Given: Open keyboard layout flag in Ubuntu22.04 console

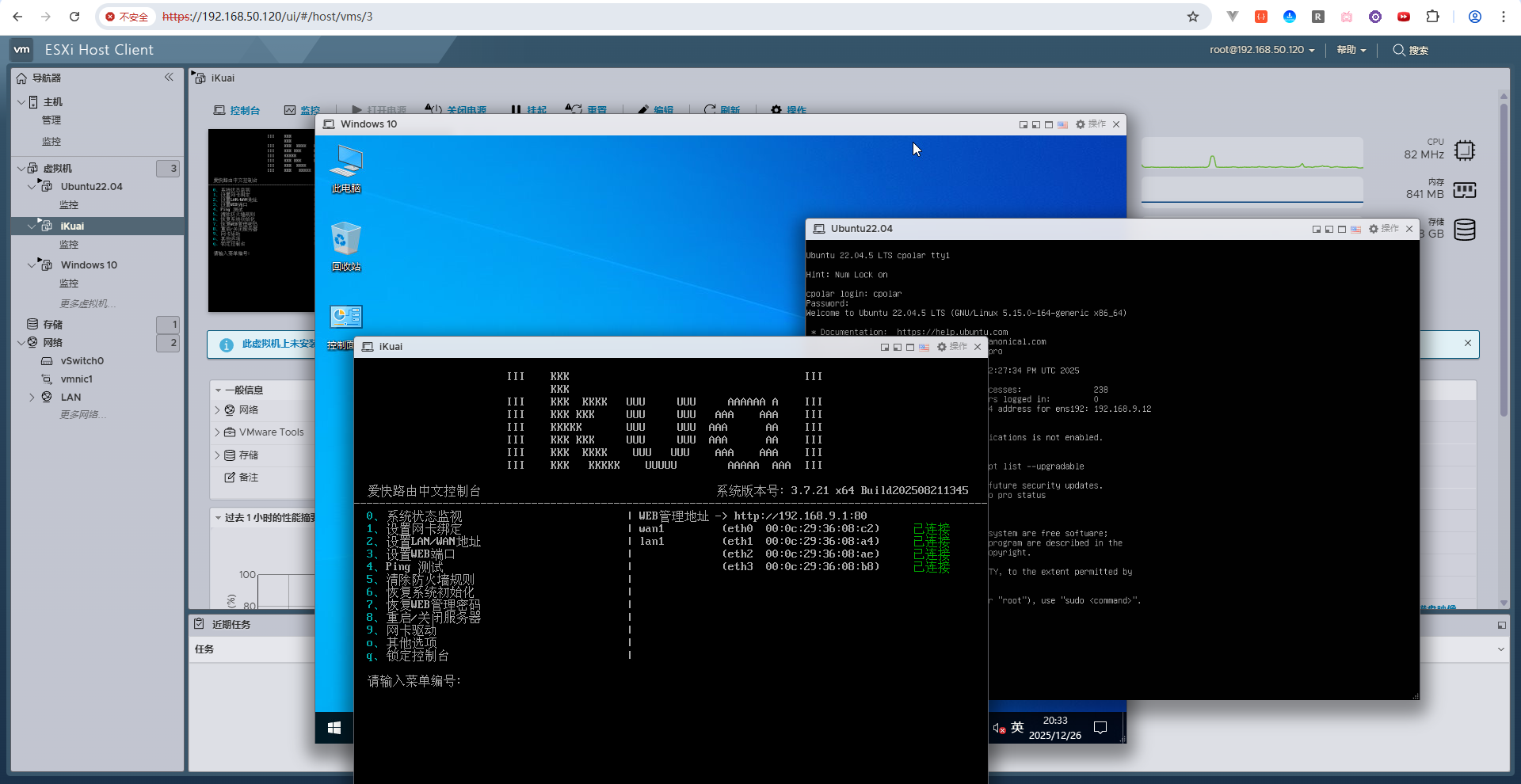Looking at the screenshot, I should [1355, 229].
